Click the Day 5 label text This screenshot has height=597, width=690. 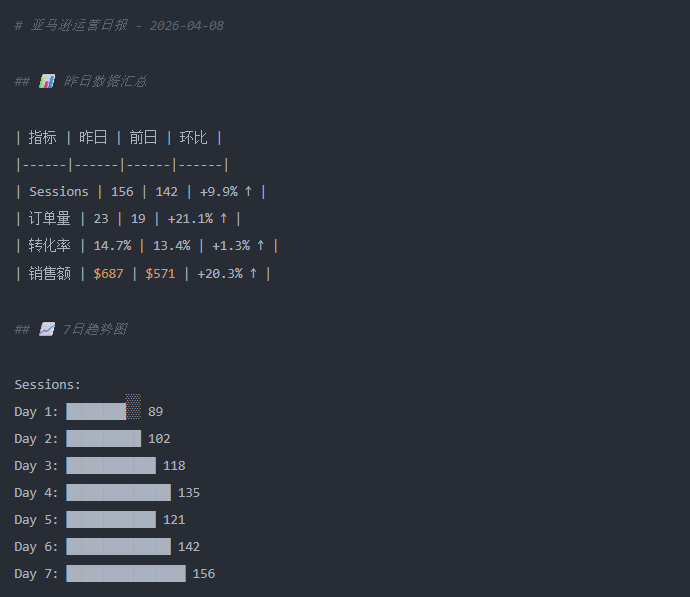[36, 519]
